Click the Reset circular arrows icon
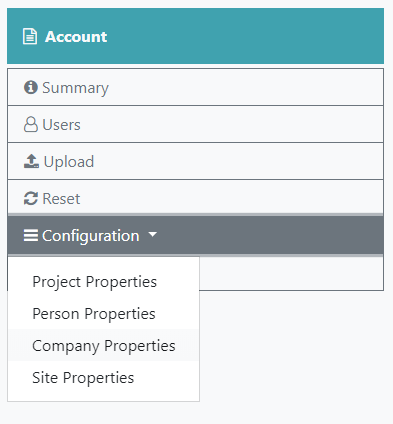Image resolution: width=393 pixels, height=424 pixels. tap(31, 198)
